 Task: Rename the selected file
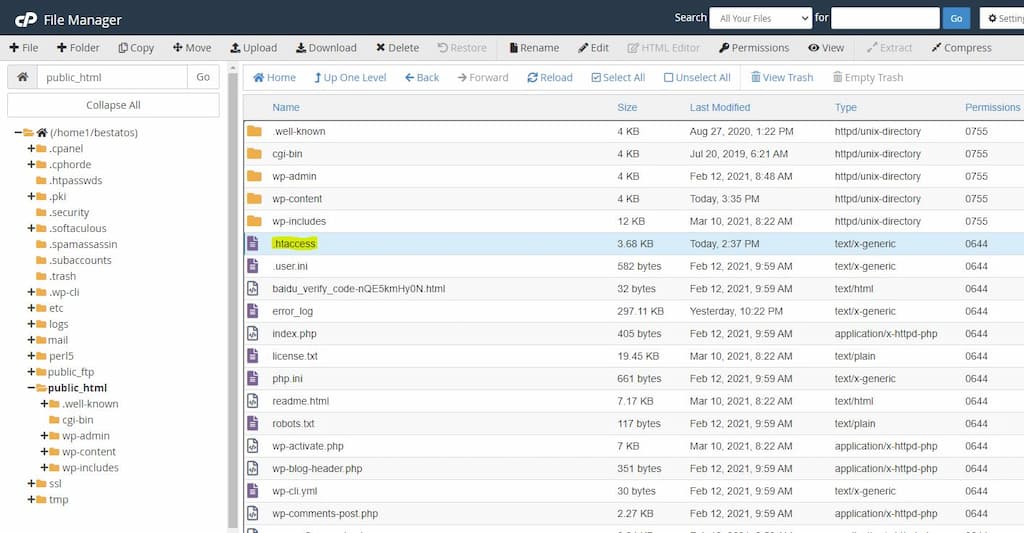point(534,48)
